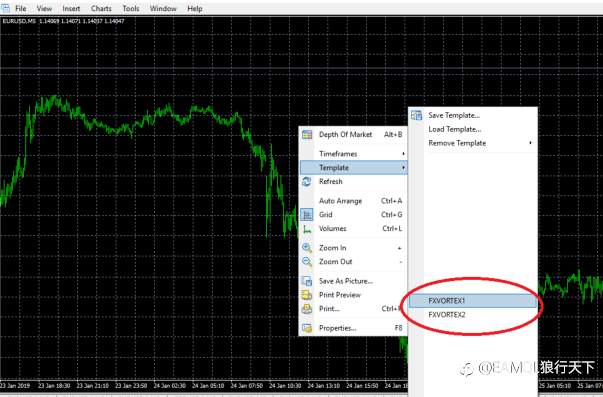Click the 24 Jan 05:10 time label

(208, 385)
